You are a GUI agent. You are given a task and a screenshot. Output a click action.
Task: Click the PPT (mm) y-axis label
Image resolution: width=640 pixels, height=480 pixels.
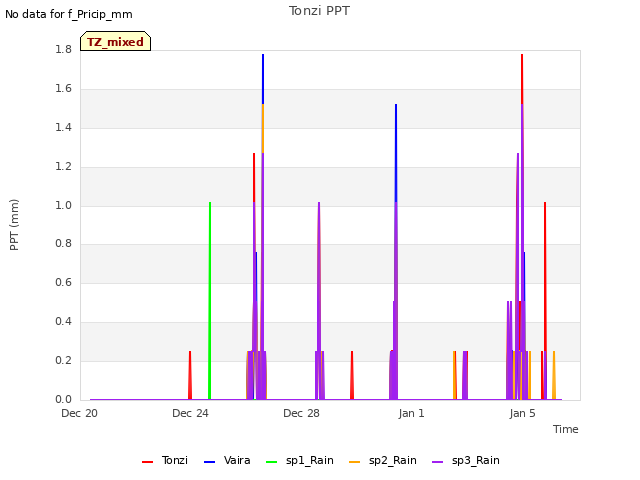click(14, 224)
